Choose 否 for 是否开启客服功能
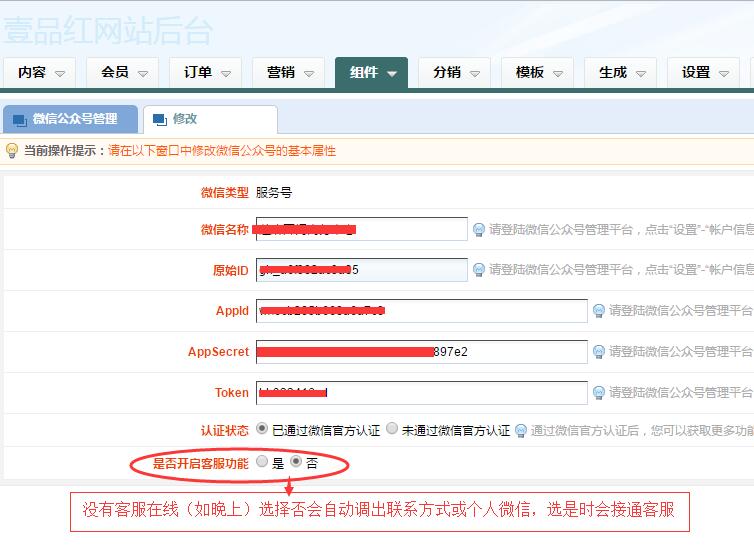Viewport: 754px width, 559px height. tap(296, 462)
